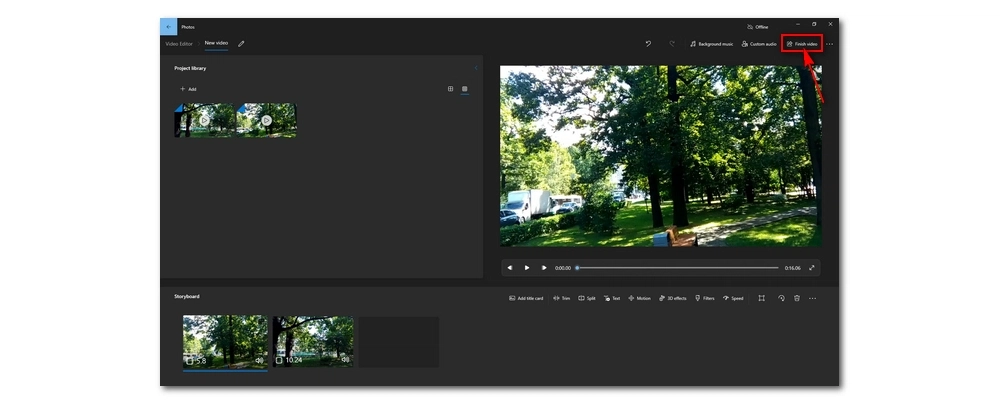This screenshot has width=1000, height=405.
Task: Remove or show black bars icon
Action: (x=761, y=298)
